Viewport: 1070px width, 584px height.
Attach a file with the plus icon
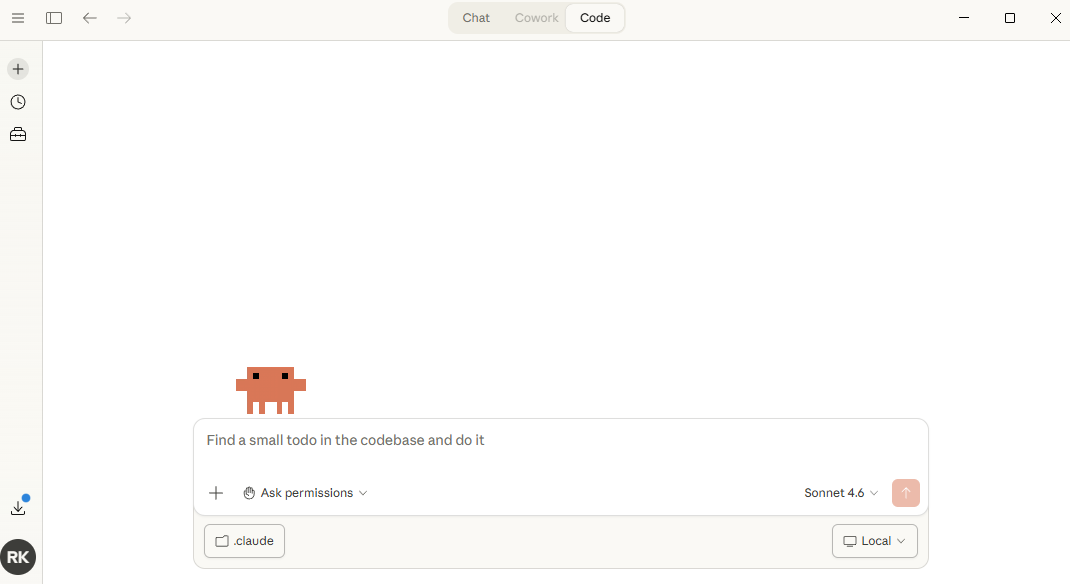[216, 492]
